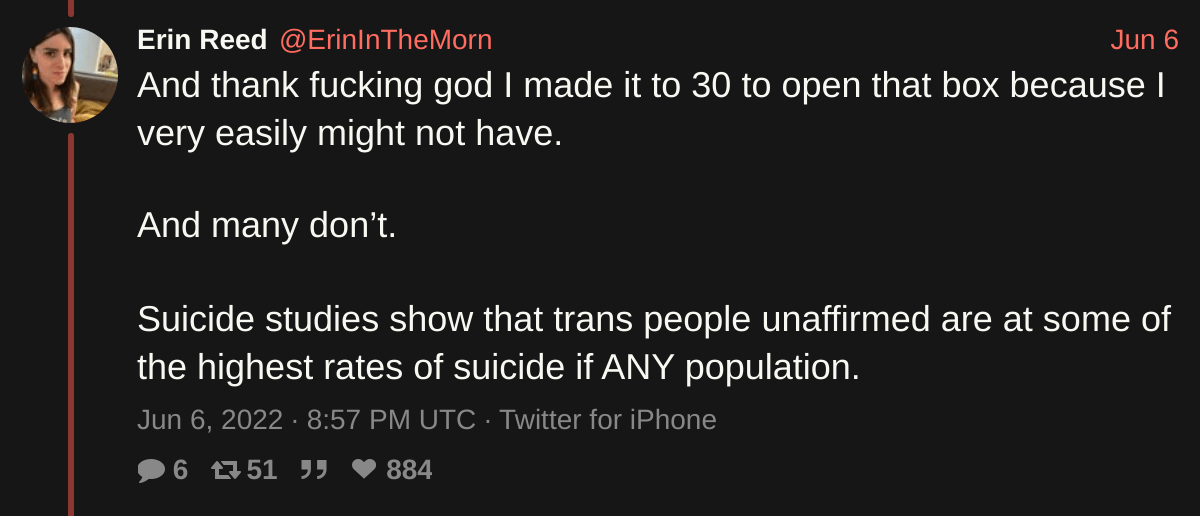Click the line "And many don't."

(267, 225)
